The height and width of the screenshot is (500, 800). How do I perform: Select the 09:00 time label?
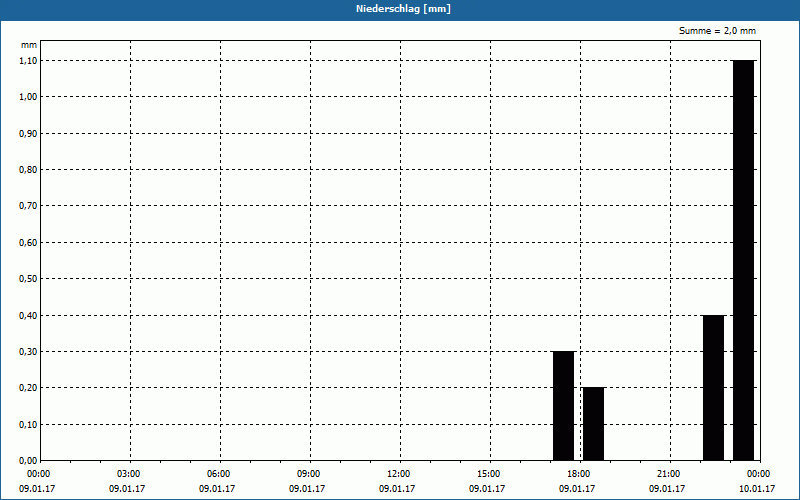[310, 474]
